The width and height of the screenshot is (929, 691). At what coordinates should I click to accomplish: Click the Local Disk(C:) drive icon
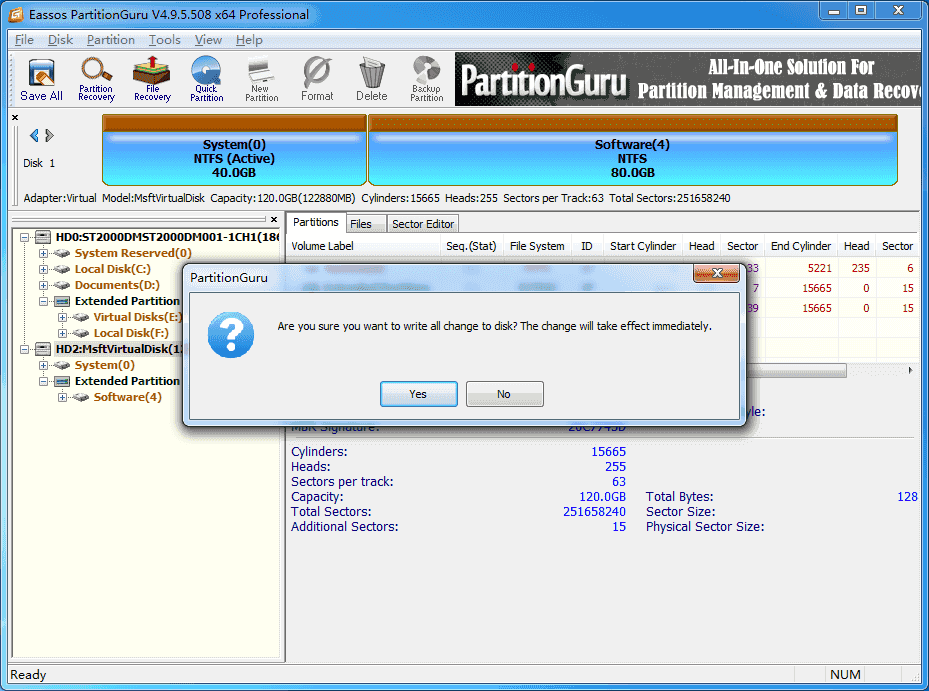(x=62, y=270)
